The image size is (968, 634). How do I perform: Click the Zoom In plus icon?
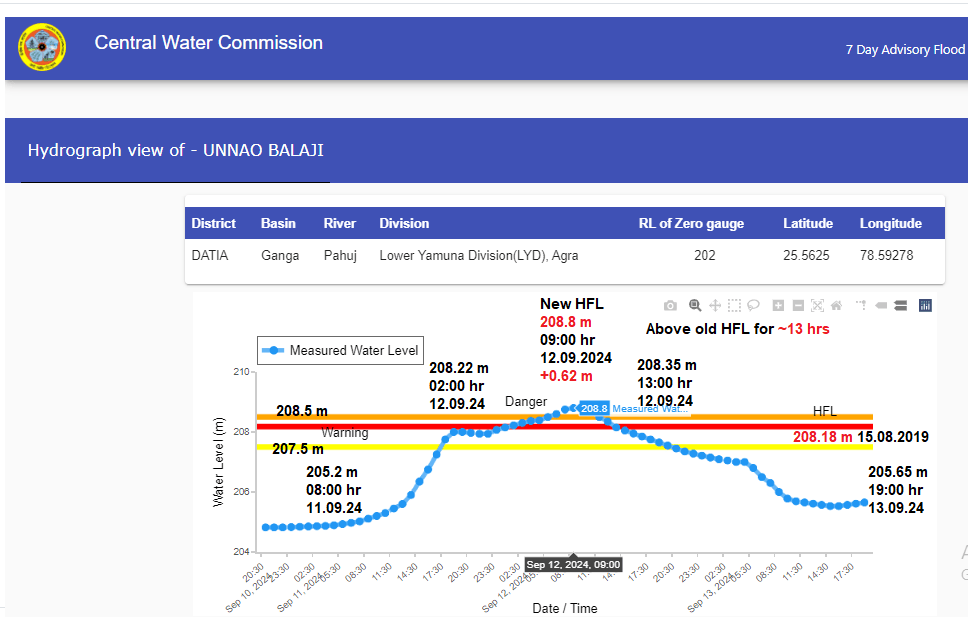click(x=778, y=305)
